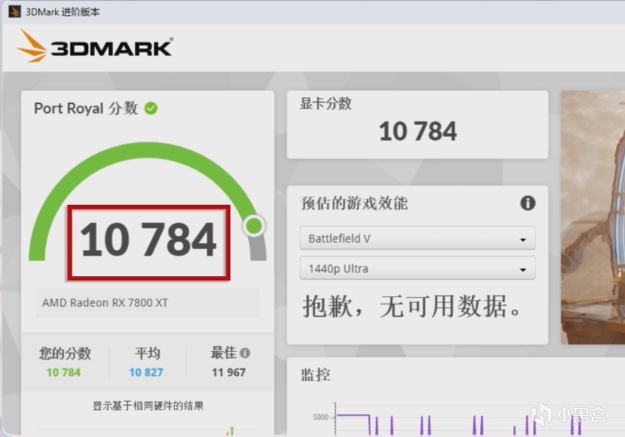
Task: Click green validation checkmark next to Port Royal
Action: click(x=151, y=108)
